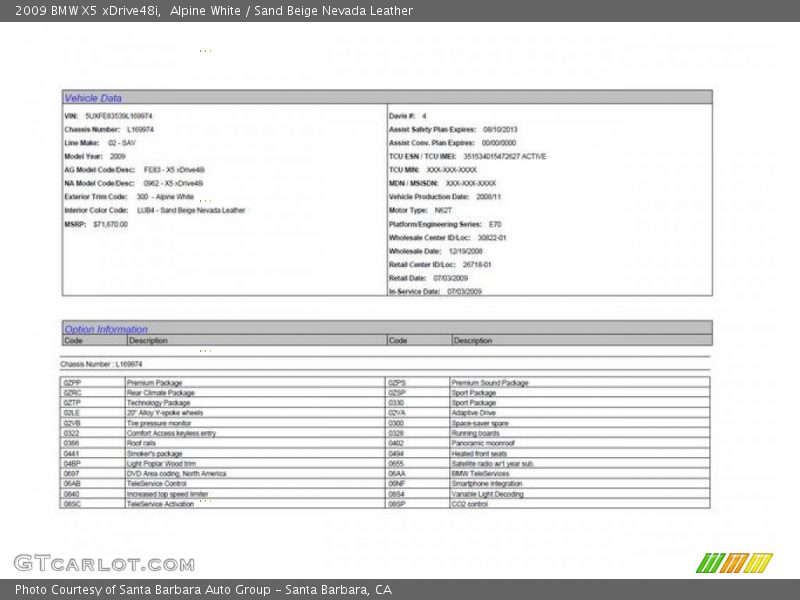
Task: Click the Chassis Number L169974 above options table
Action: [101, 364]
